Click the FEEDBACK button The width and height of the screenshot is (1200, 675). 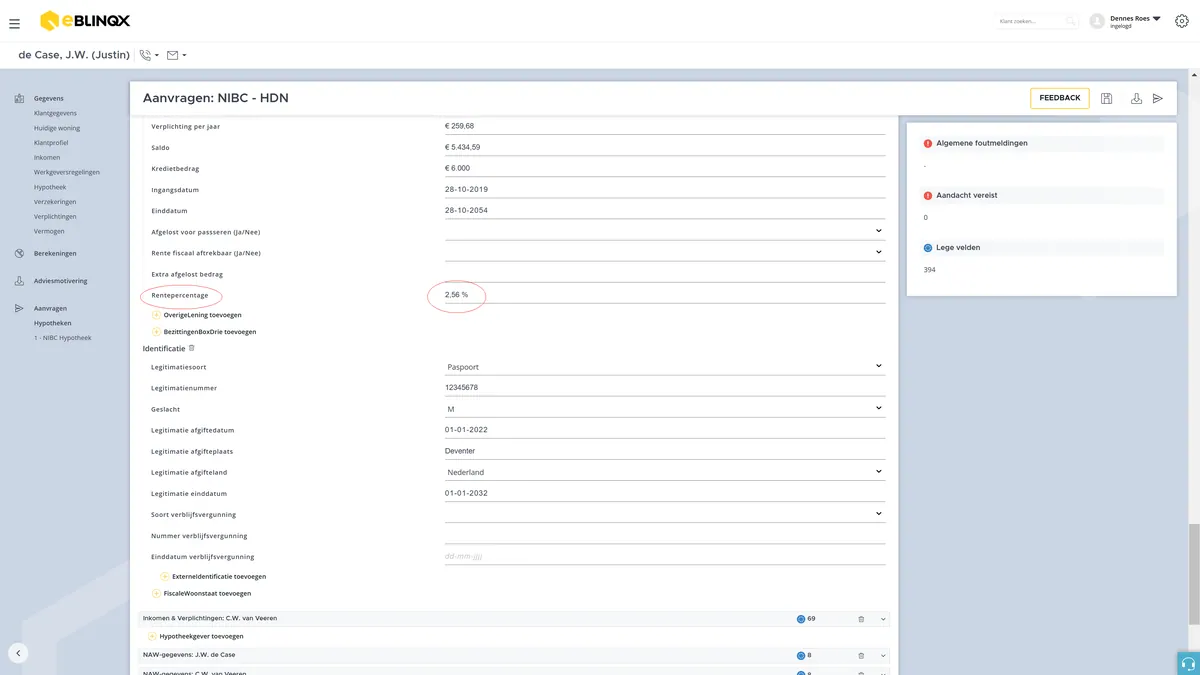coord(1060,98)
